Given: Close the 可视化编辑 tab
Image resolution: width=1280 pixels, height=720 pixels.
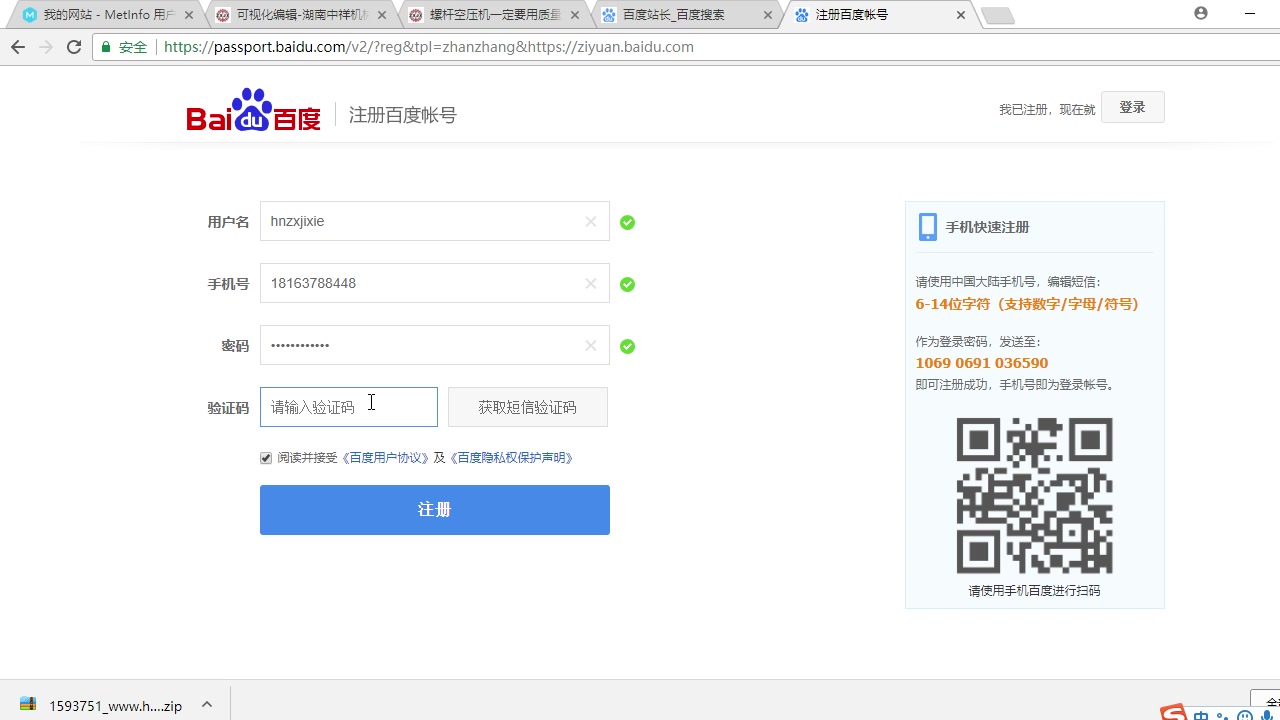Looking at the screenshot, I should click(x=382, y=15).
